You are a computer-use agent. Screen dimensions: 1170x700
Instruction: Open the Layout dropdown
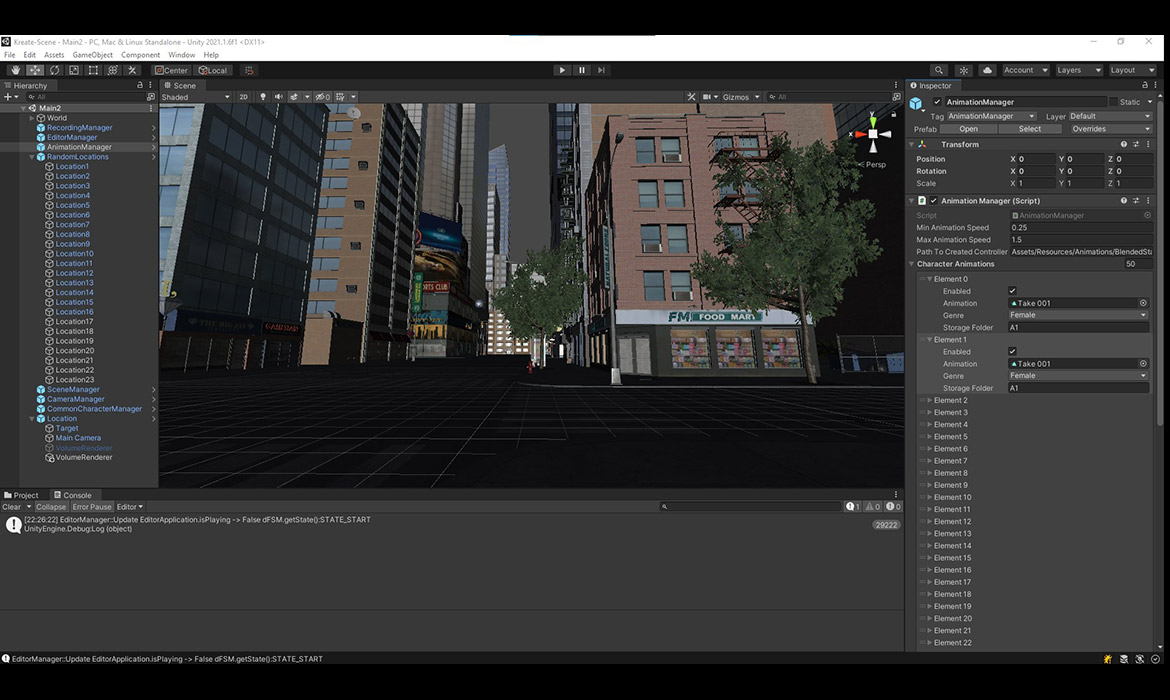[x=1130, y=70]
